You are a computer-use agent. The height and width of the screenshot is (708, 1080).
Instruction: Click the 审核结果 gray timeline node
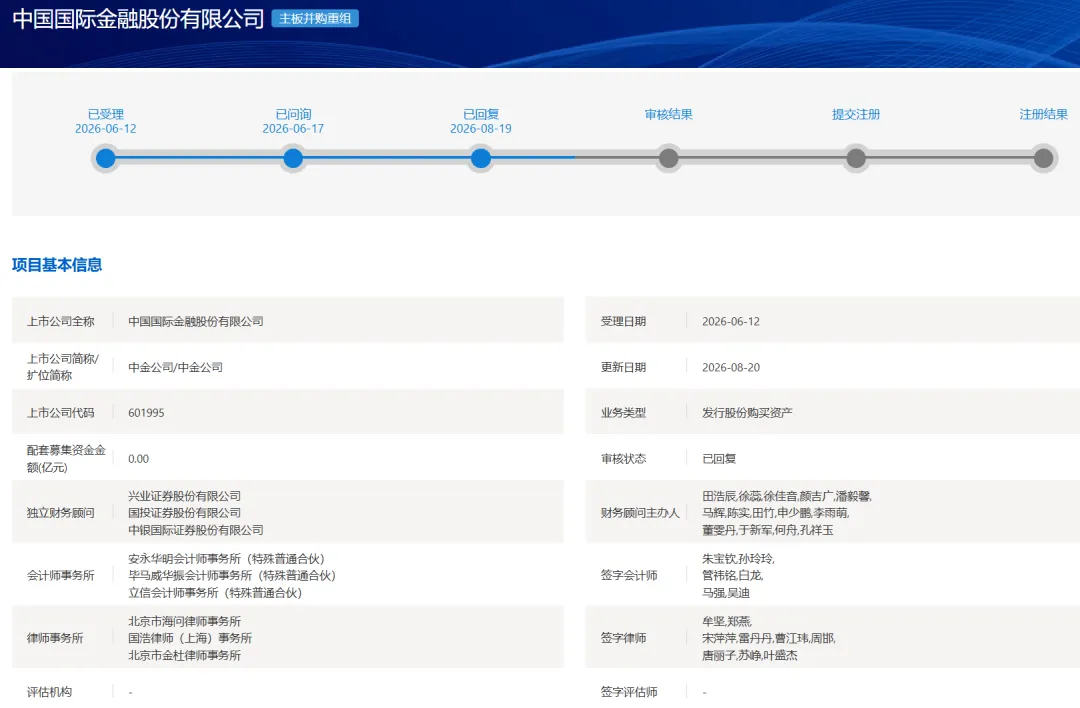[668, 158]
